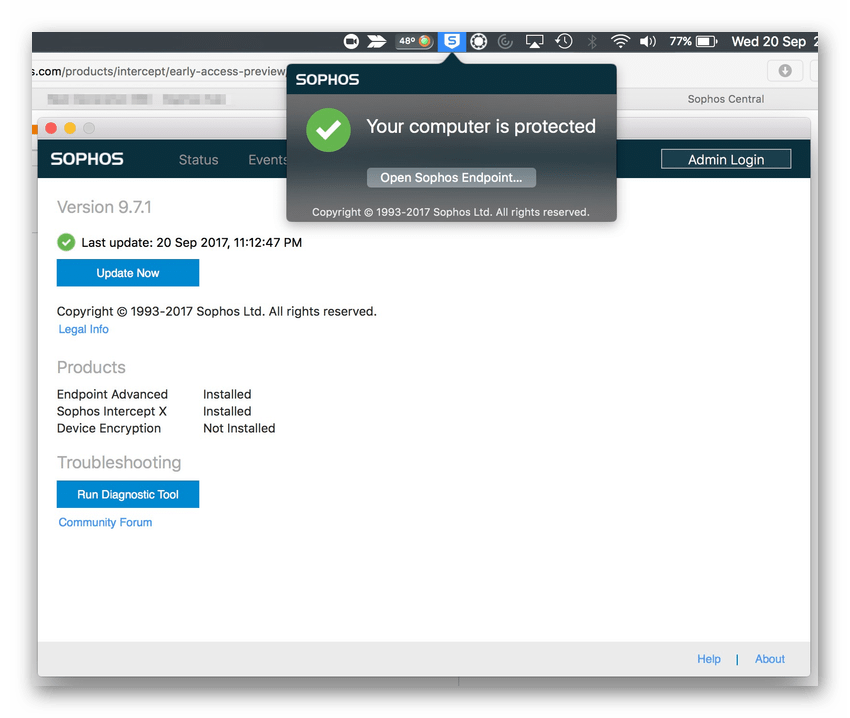This screenshot has width=850, height=718.
Task: Click the screen recording camera menu bar icon
Action: click(351, 41)
